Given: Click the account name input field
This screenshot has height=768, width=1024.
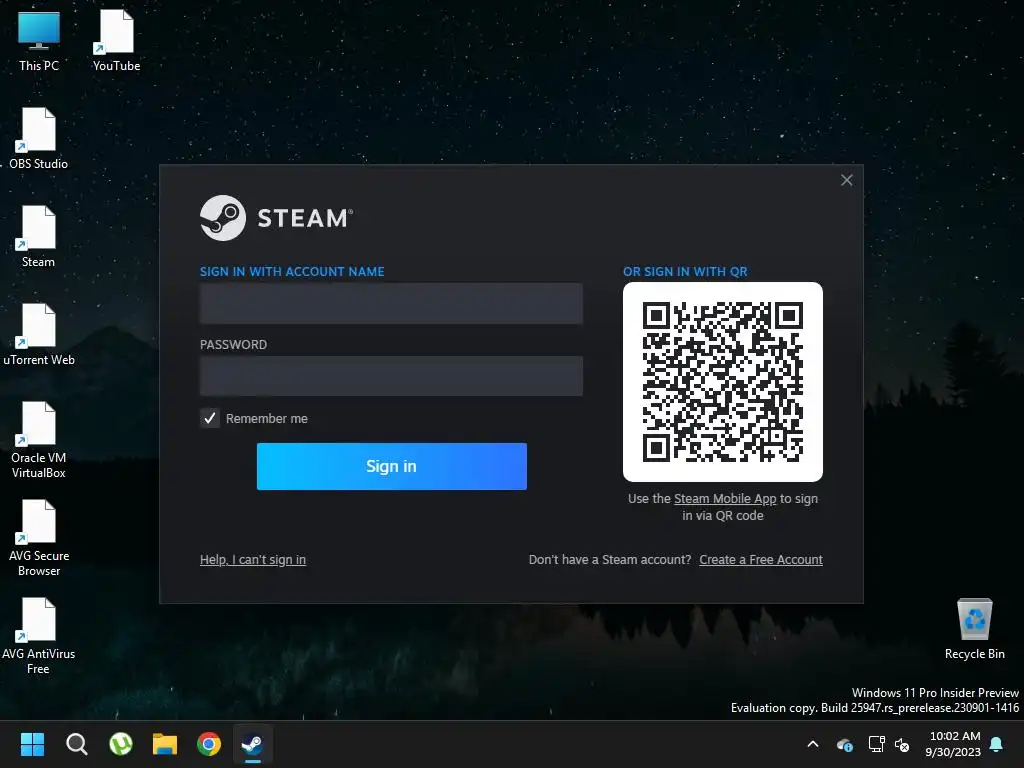Looking at the screenshot, I should [391, 304].
